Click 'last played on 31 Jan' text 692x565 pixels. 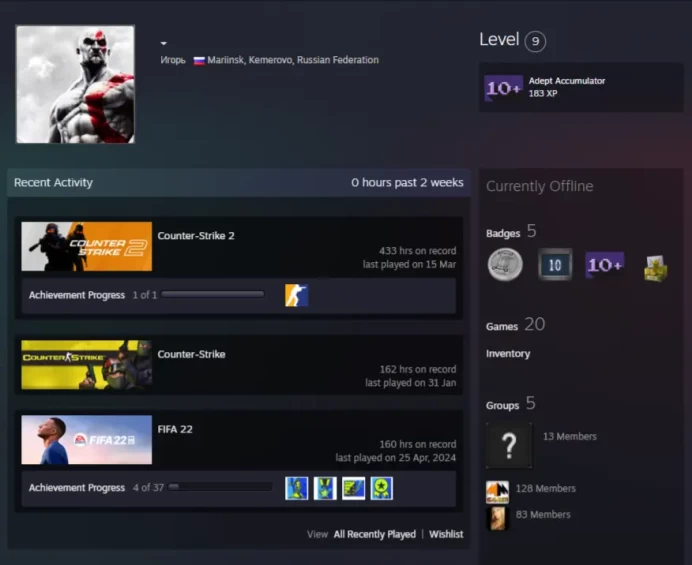410,383
